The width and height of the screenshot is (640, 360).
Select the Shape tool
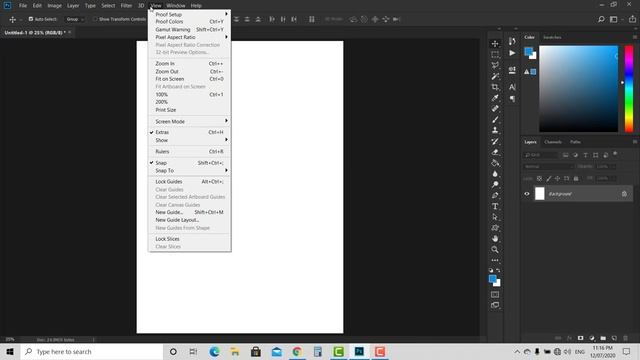click(x=495, y=228)
